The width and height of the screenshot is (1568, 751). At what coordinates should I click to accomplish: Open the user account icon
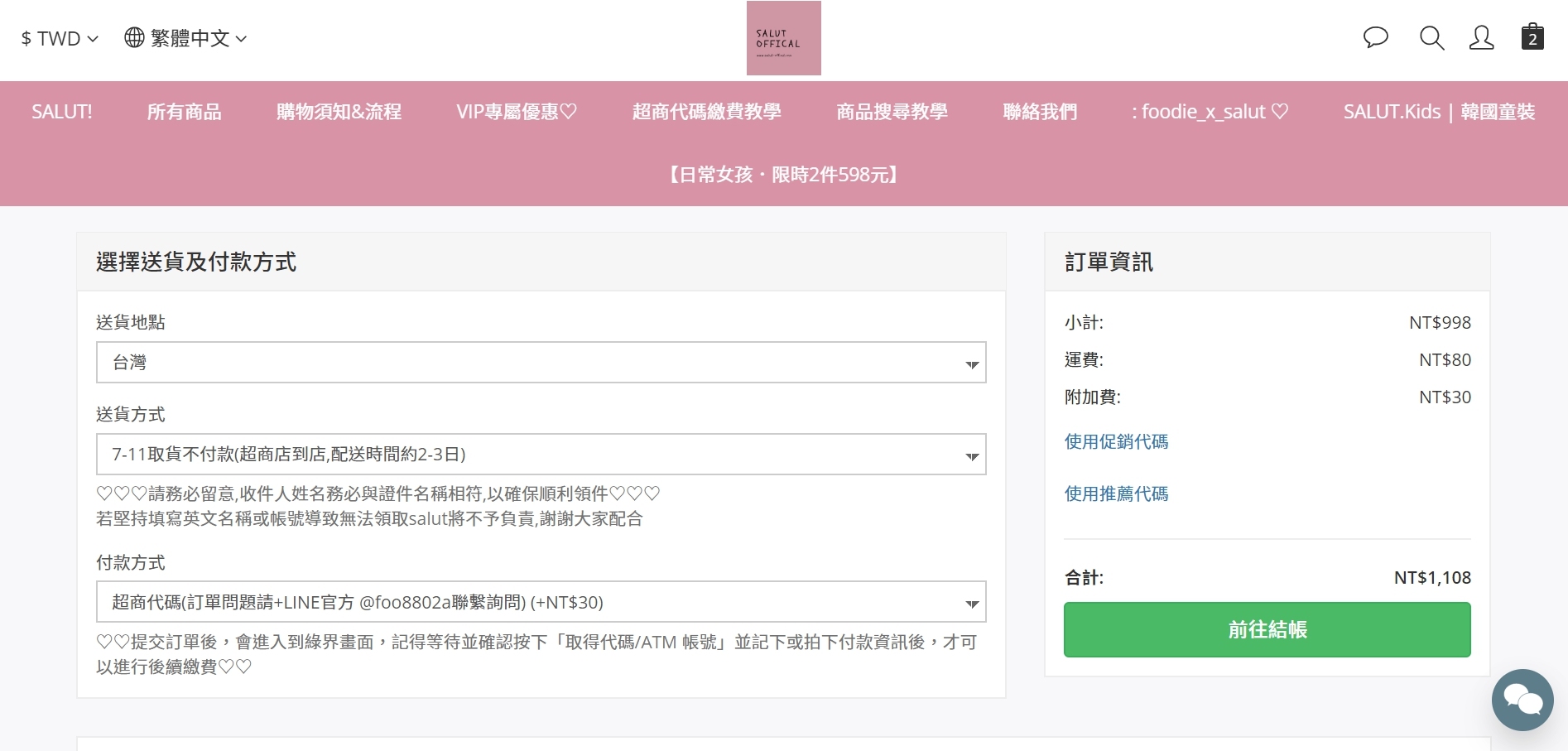(x=1481, y=38)
